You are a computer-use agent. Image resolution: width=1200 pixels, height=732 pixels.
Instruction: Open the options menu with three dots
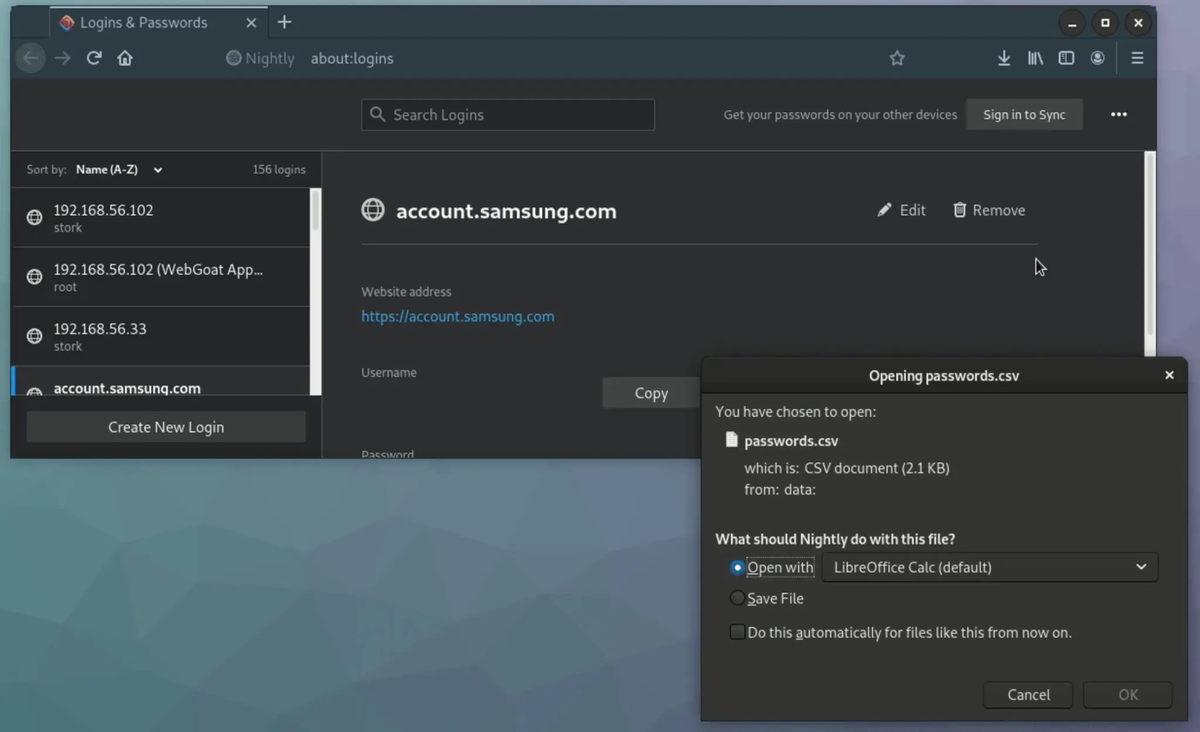[x=1118, y=114]
